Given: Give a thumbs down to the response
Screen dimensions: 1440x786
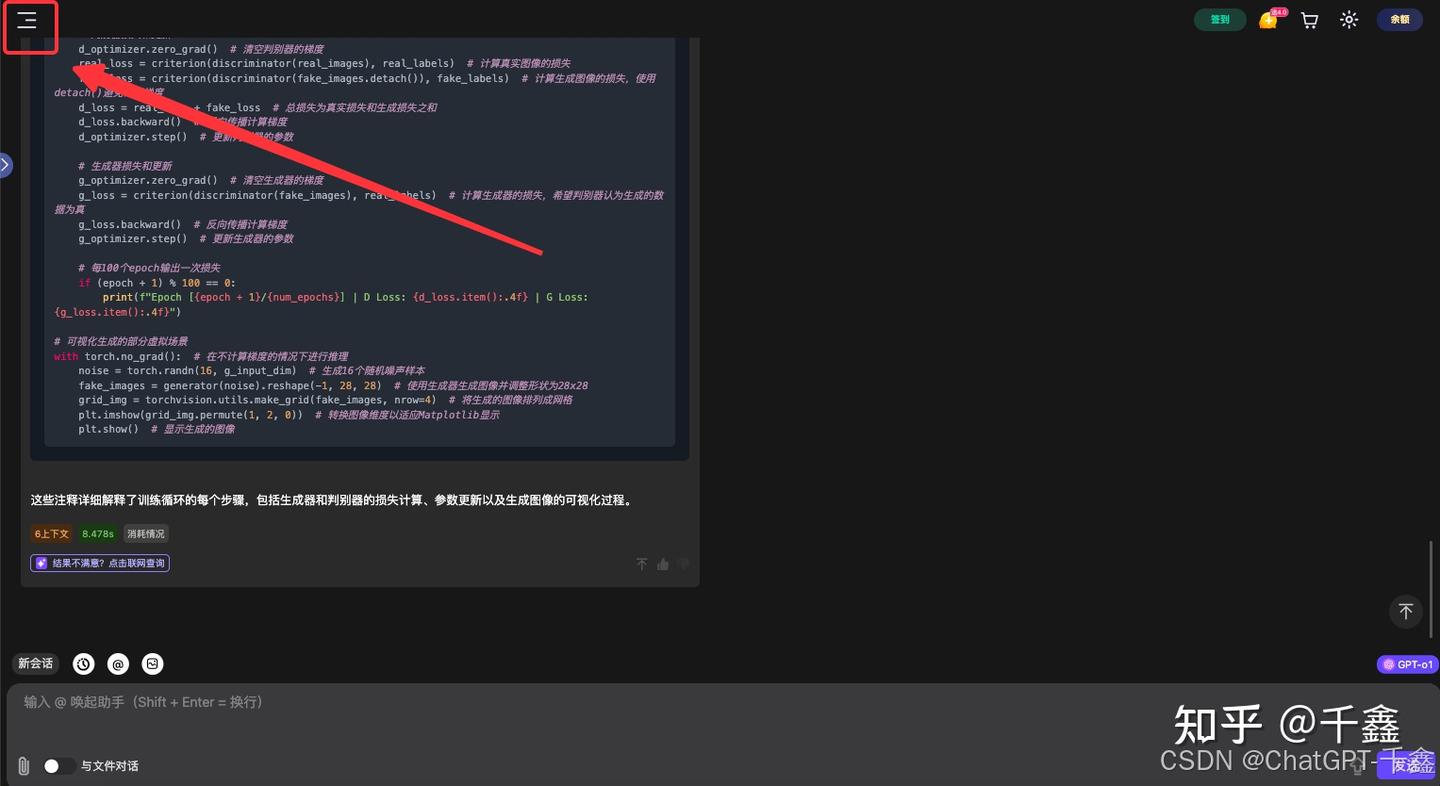Looking at the screenshot, I should [684, 563].
